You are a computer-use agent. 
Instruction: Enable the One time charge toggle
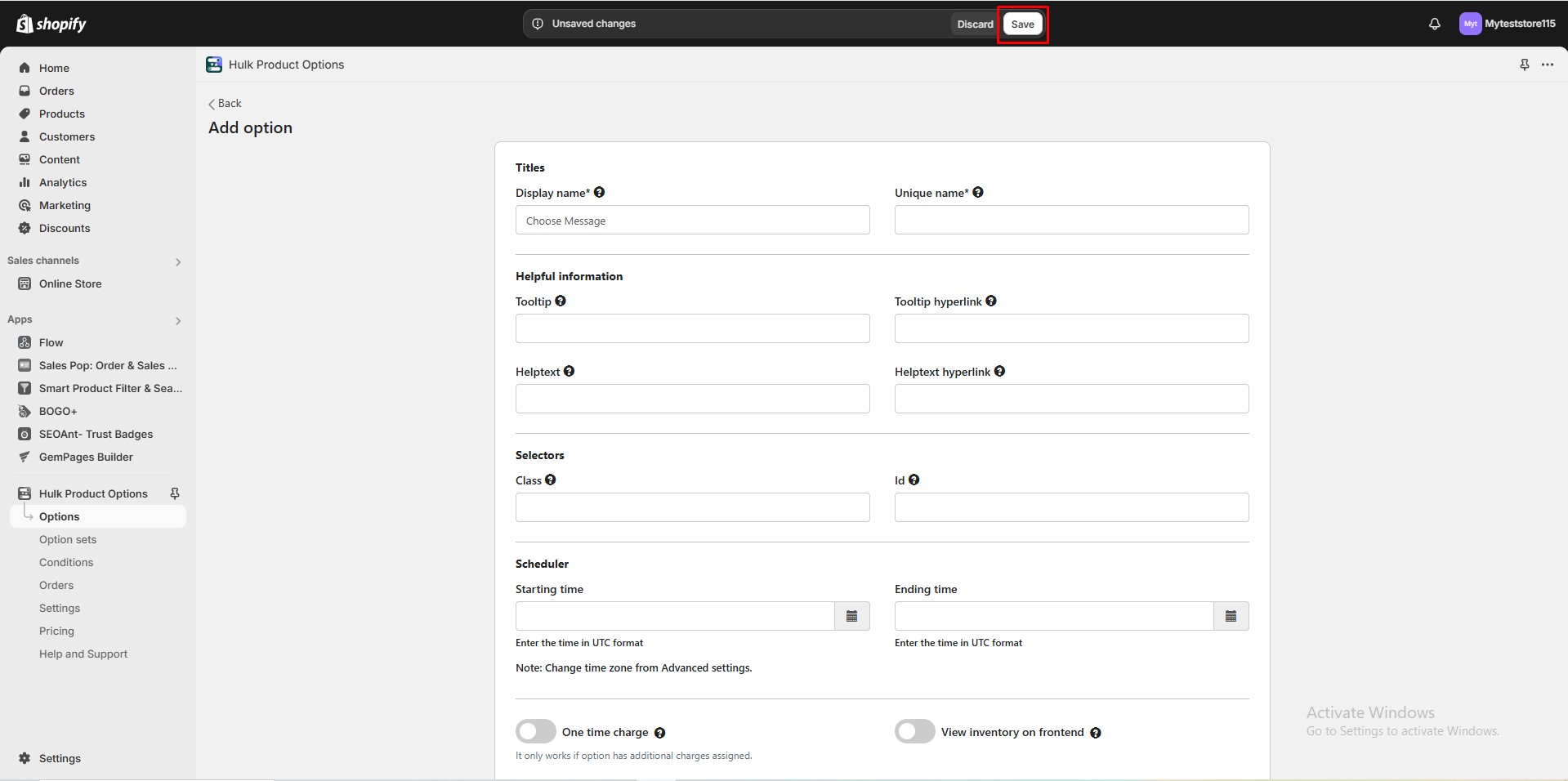click(x=535, y=731)
